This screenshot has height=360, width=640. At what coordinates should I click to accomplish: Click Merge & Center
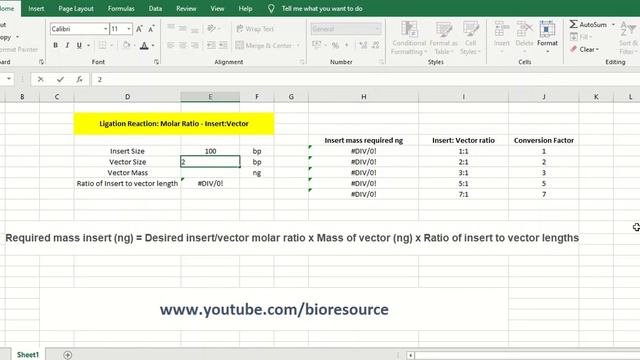click(264, 45)
